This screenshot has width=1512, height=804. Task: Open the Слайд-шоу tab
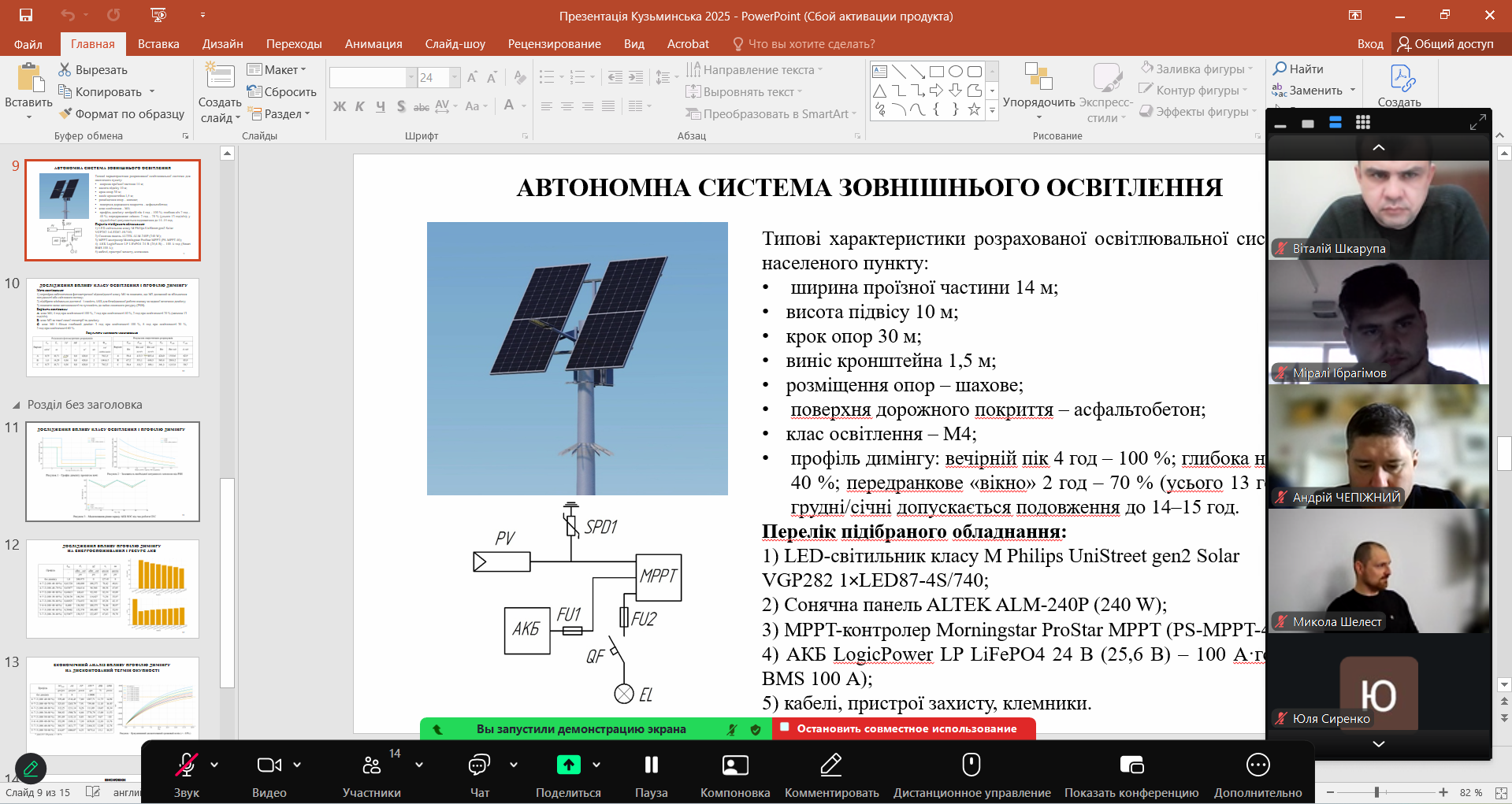(455, 44)
